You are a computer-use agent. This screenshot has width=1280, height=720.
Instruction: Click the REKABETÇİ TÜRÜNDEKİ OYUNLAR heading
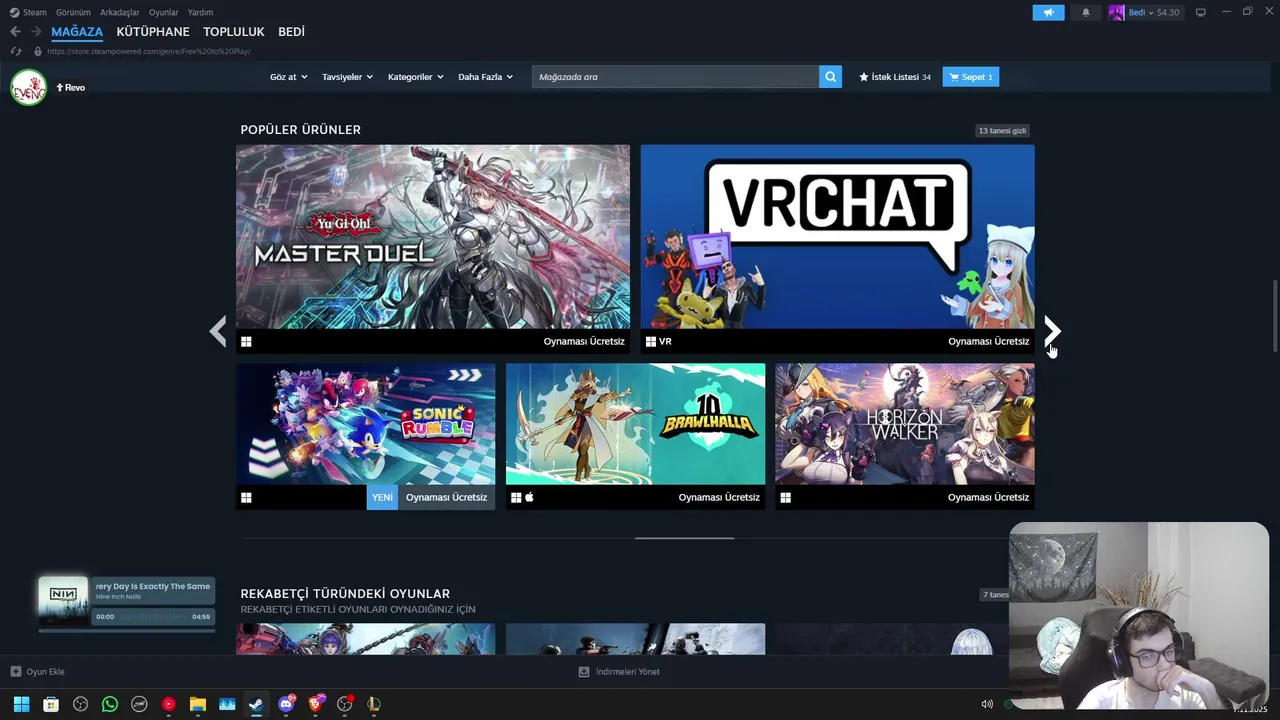coord(345,594)
